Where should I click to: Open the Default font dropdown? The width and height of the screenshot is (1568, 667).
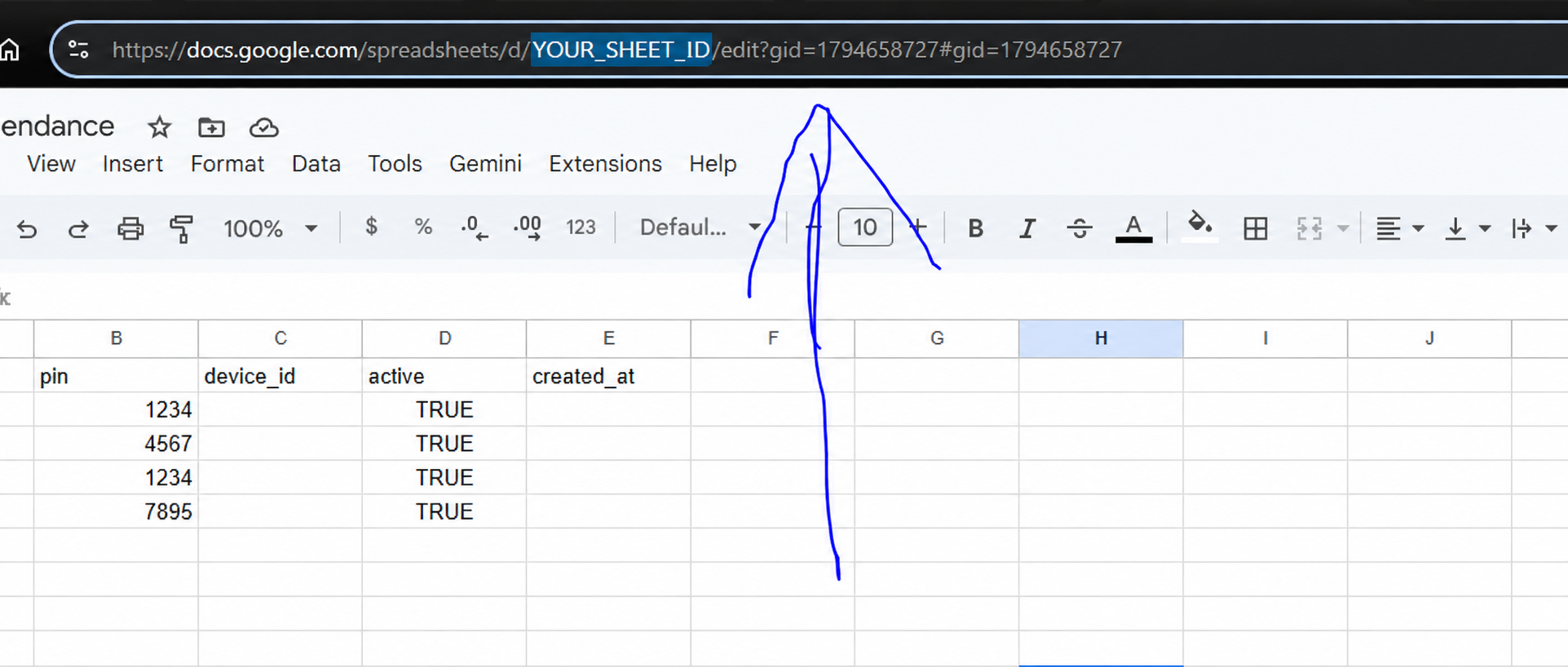(700, 227)
